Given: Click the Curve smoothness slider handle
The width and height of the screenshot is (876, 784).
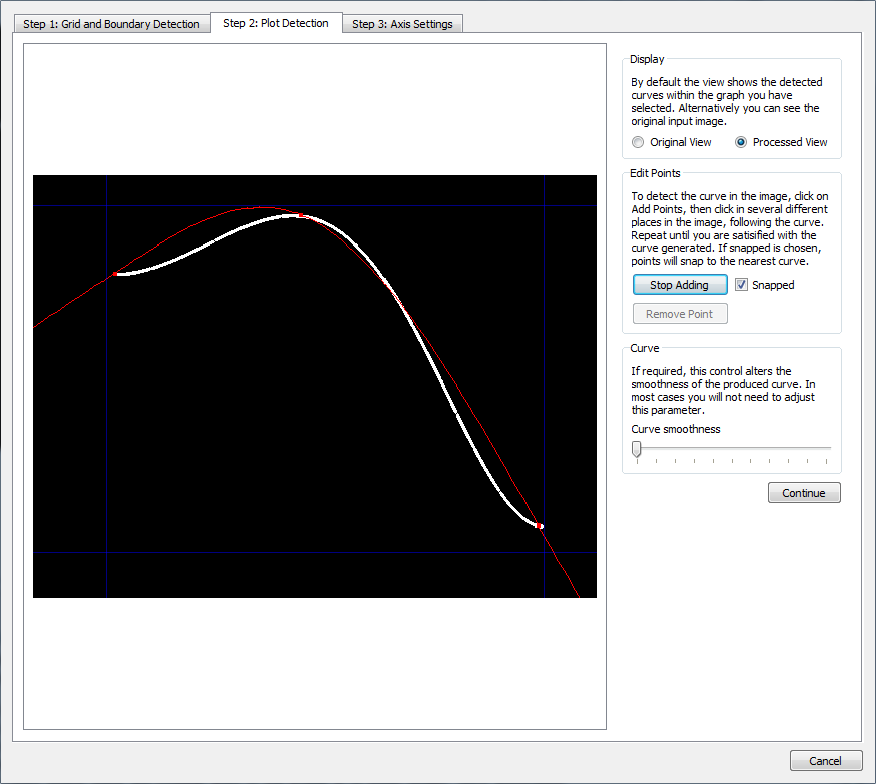Looking at the screenshot, I should (636, 450).
